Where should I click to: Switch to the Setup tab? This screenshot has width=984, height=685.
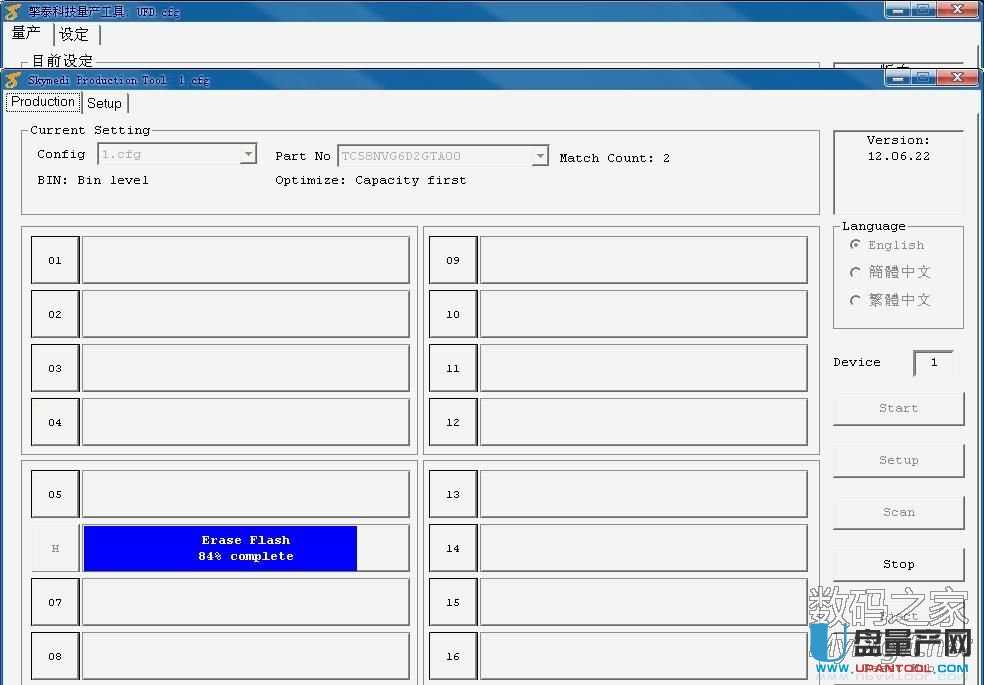(104, 103)
